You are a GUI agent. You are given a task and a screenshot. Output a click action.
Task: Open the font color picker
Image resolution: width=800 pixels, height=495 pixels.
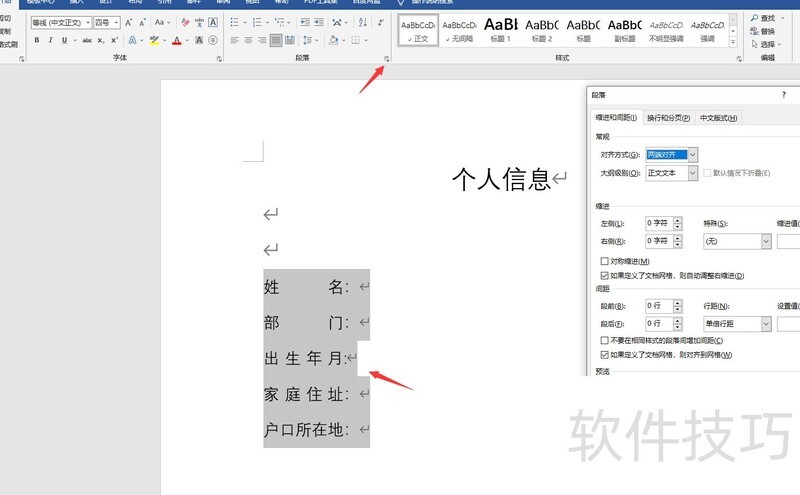[x=187, y=40]
